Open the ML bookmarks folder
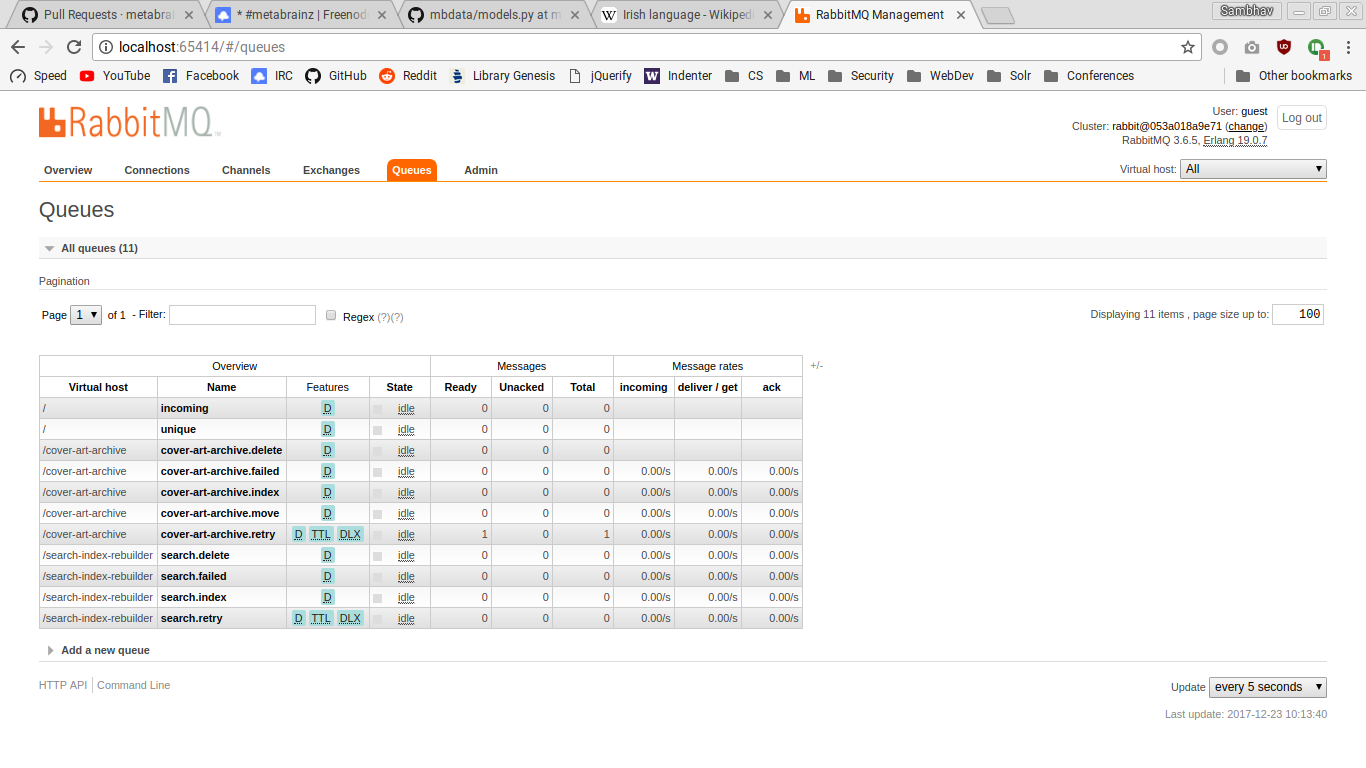Viewport: 1366px width, 768px height. [795, 76]
